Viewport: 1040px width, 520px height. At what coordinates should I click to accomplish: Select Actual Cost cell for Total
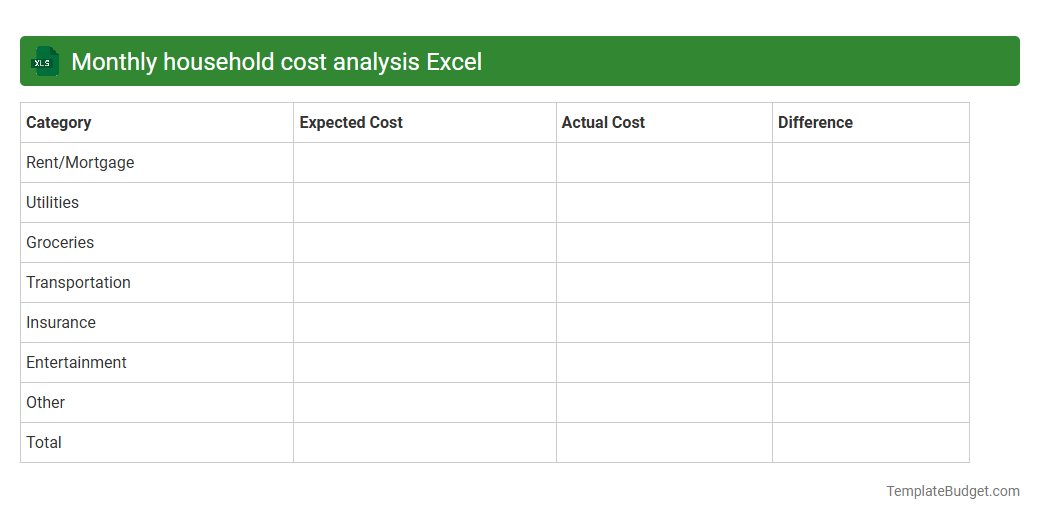tap(665, 442)
